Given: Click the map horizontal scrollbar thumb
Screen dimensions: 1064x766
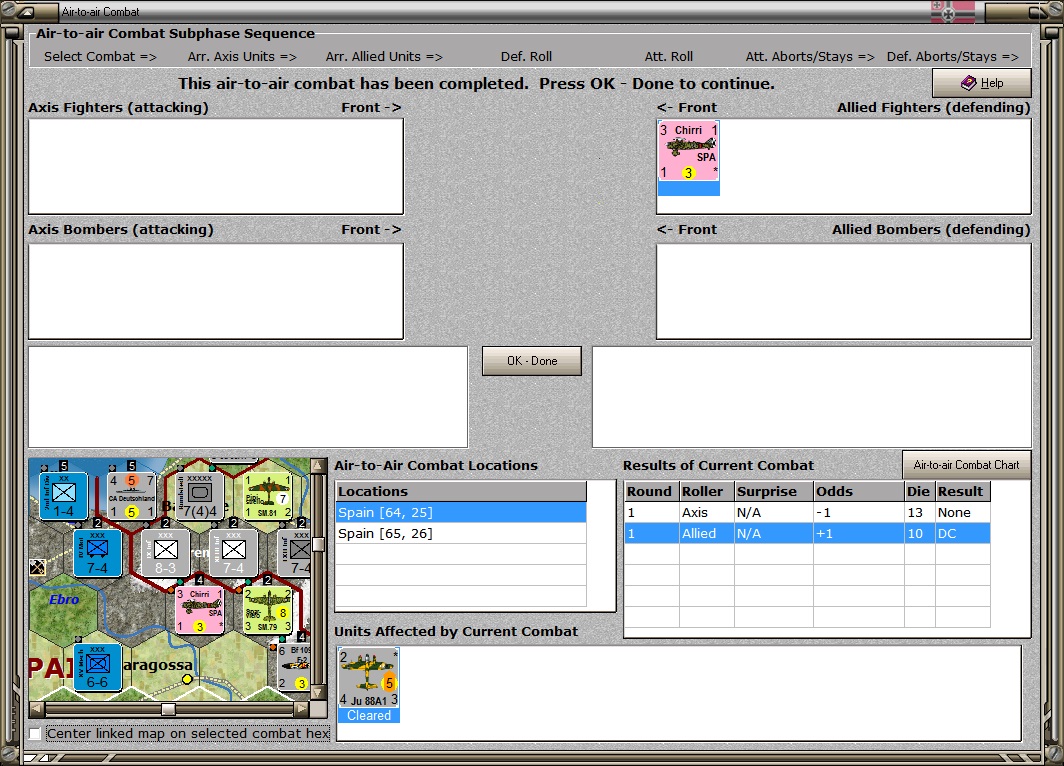Looking at the screenshot, I should click(168, 709).
